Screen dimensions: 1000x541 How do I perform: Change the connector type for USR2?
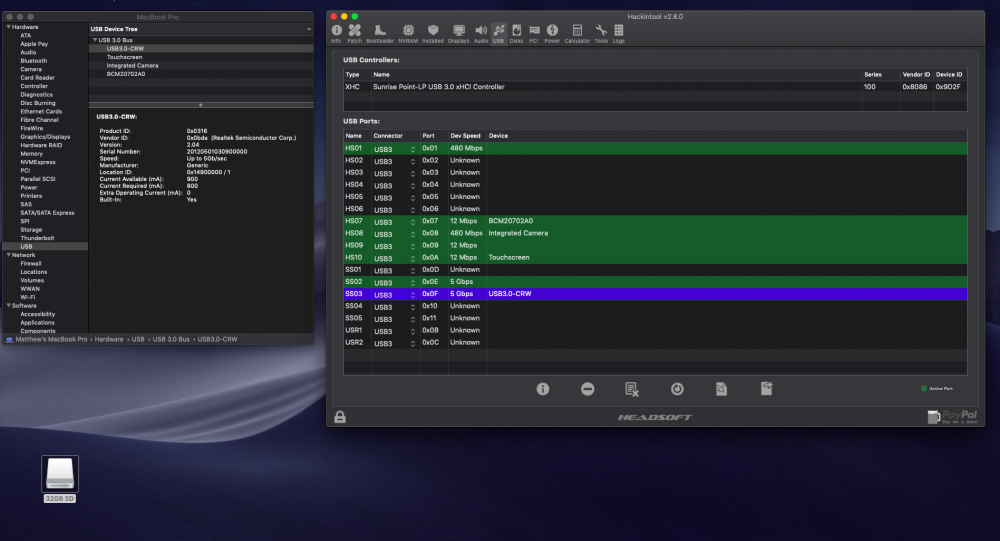coord(395,343)
